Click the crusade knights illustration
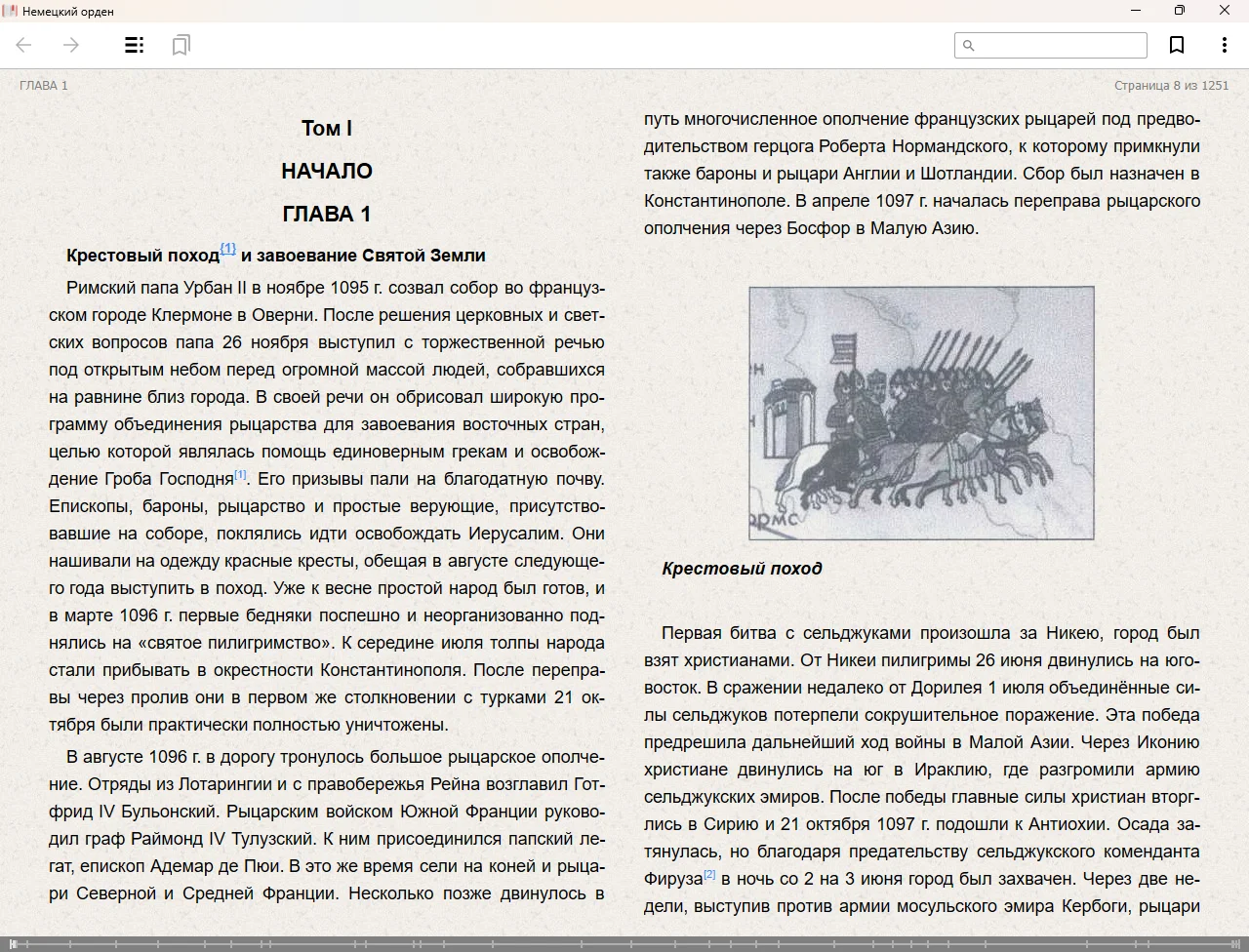 [x=921, y=413]
